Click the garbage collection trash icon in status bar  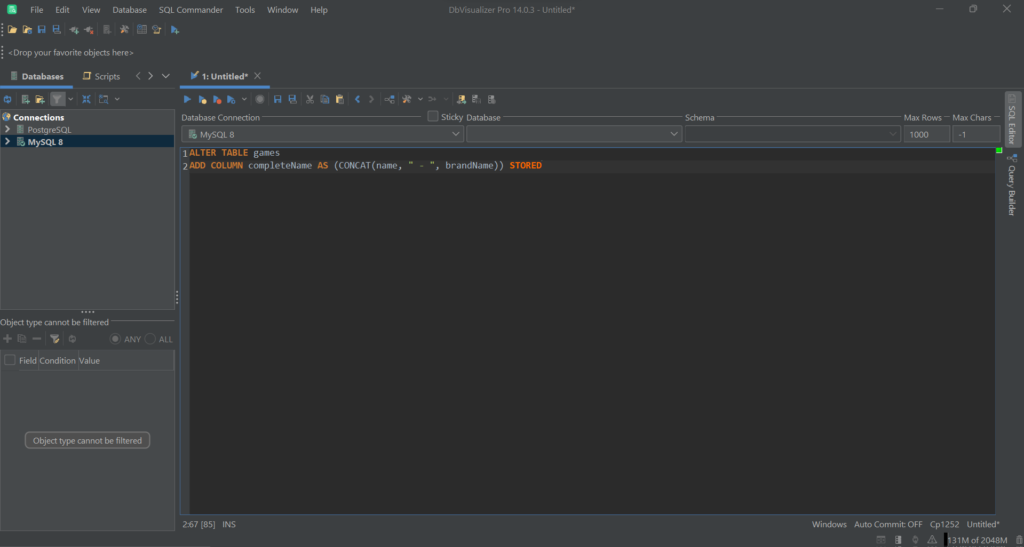click(1018, 540)
